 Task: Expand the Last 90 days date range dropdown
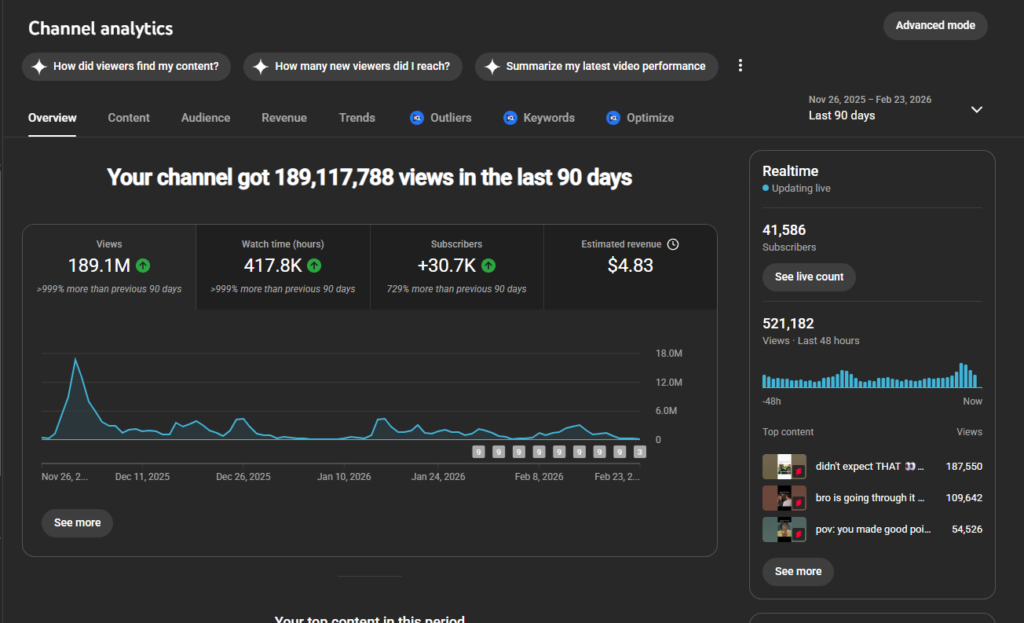(977, 109)
